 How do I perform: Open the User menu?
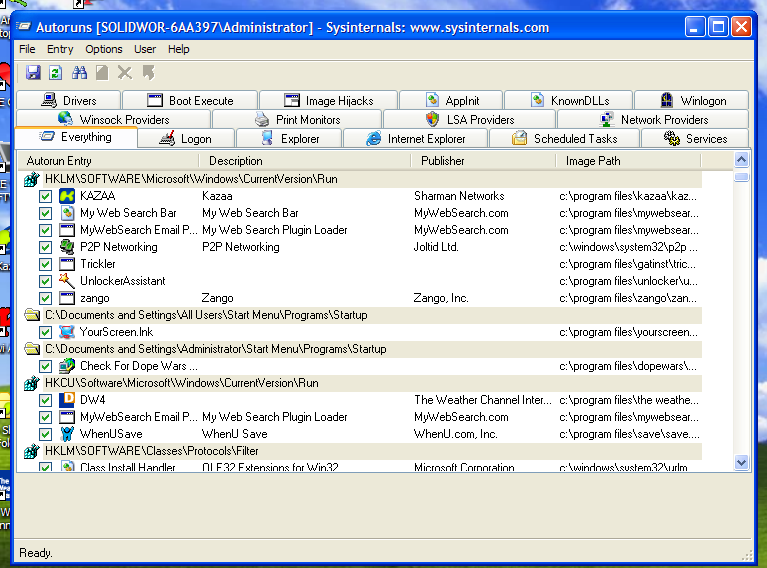pyautogui.click(x=145, y=49)
